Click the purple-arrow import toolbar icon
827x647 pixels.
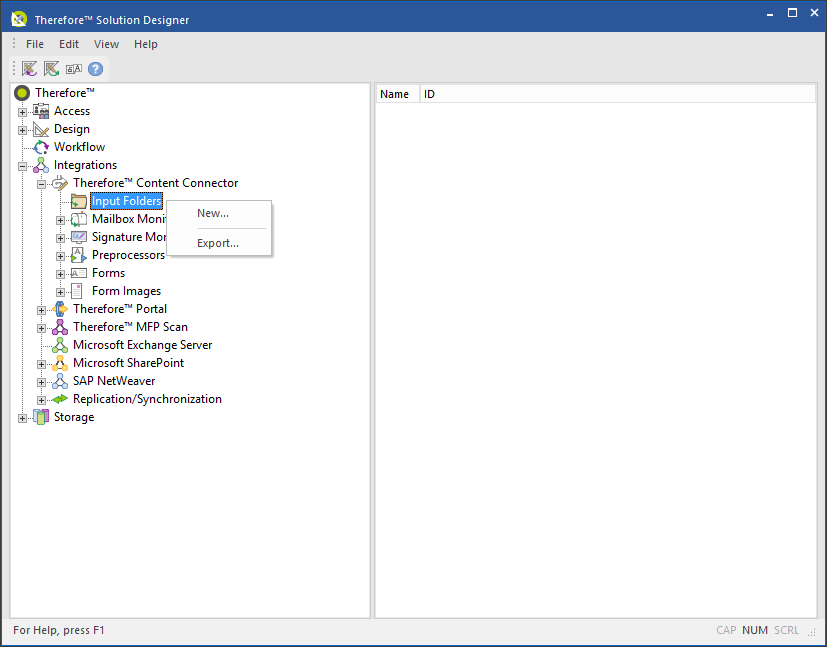(x=29, y=68)
